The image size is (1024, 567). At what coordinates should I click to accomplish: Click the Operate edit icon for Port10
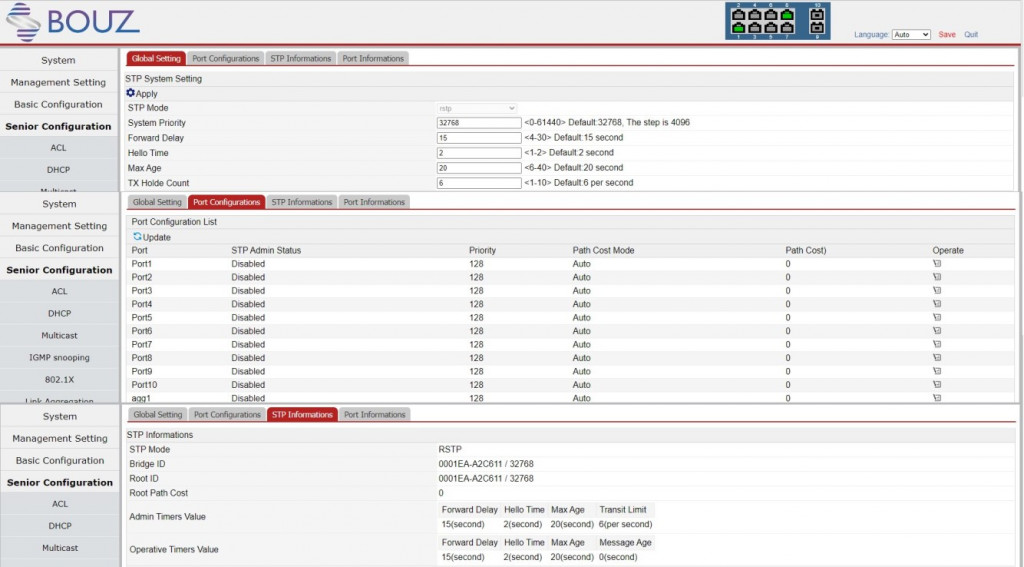(x=937, y=385)
